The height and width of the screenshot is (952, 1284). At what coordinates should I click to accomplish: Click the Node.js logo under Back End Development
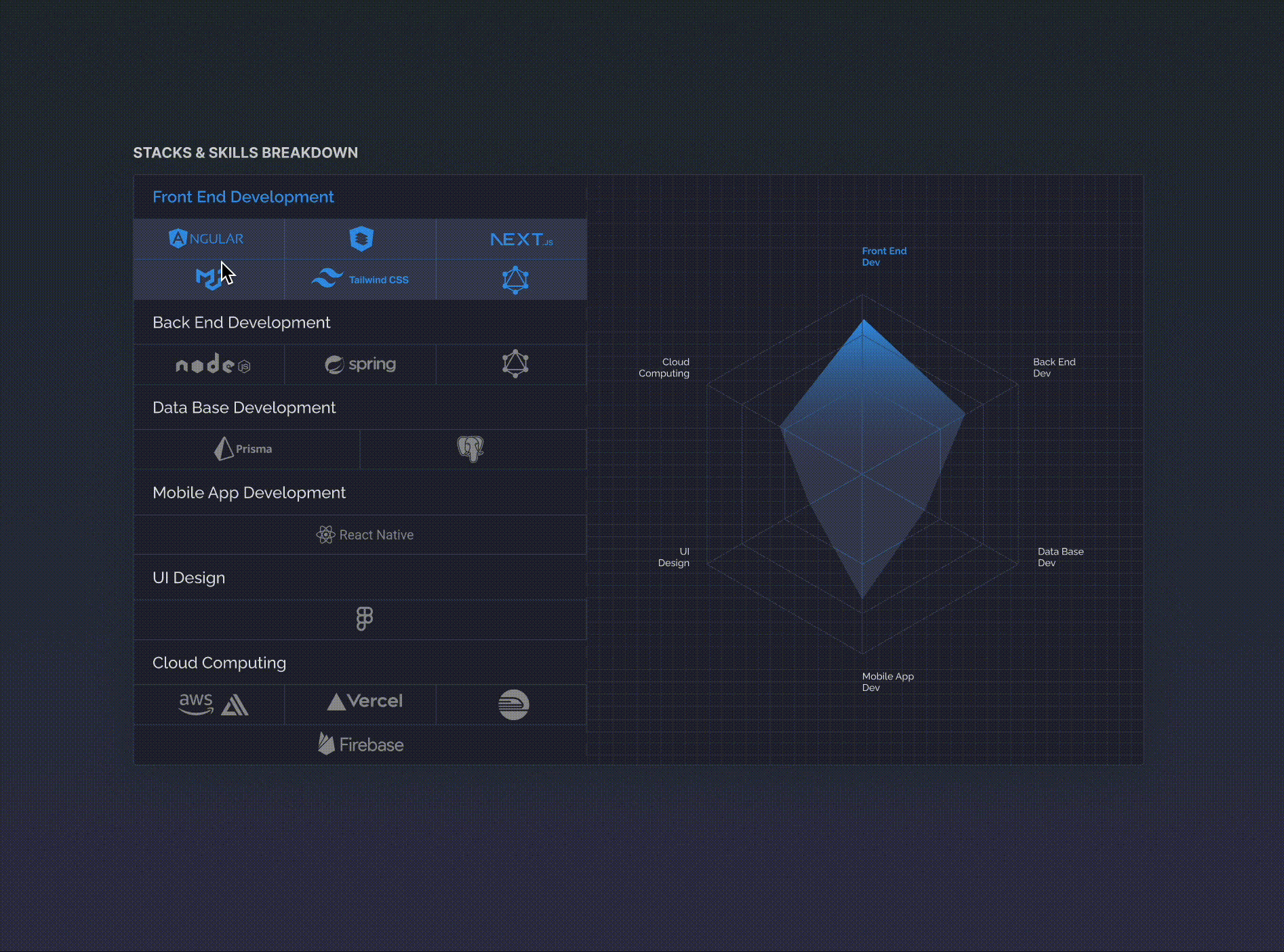[212, 364]
